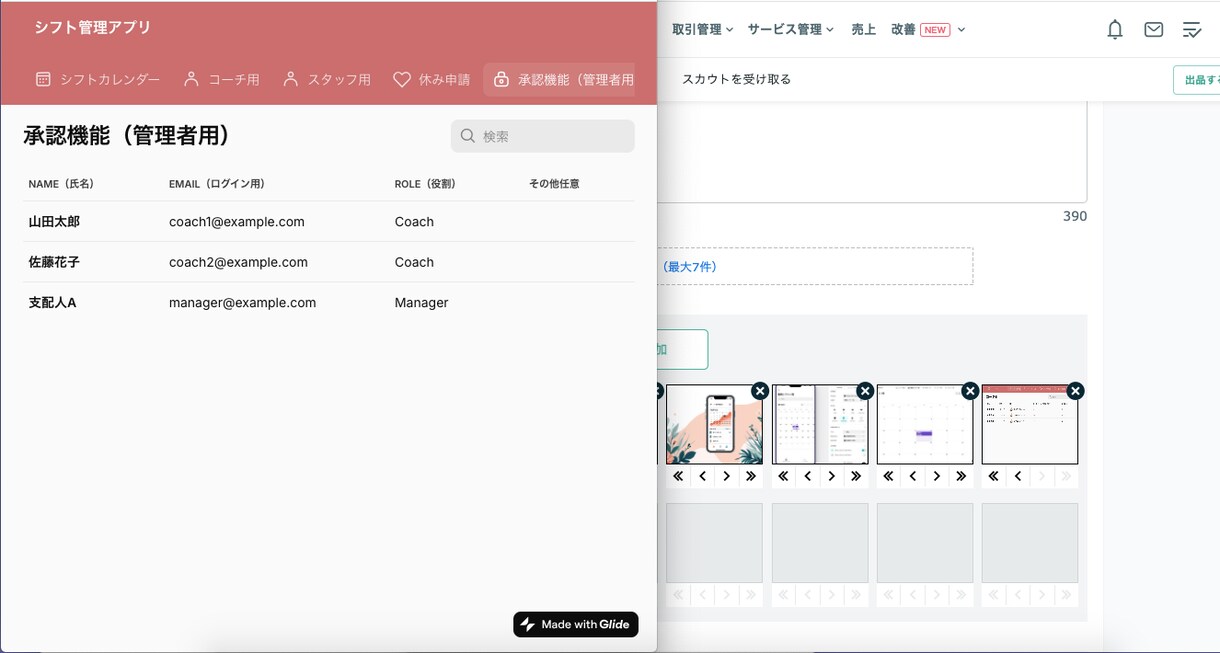Expand the 改善 NEW dropdown menu
Screen dimensions: 1220x653
[x=928, y=30]
